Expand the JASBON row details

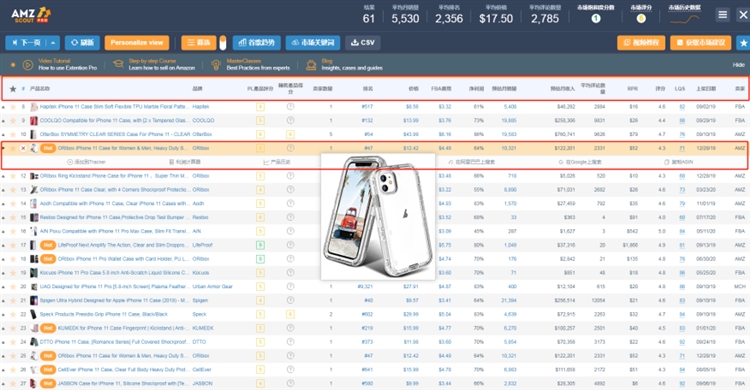click(3, 384)
